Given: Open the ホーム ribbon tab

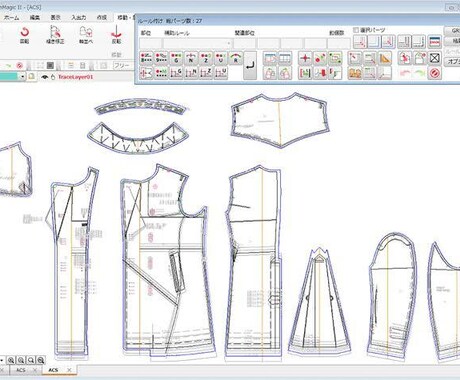Looking at the screenshot, I should 11,18.
